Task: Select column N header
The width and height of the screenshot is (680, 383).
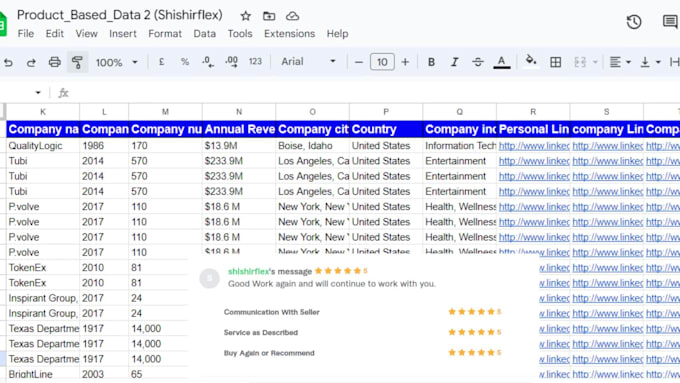Action: [239, 112]
